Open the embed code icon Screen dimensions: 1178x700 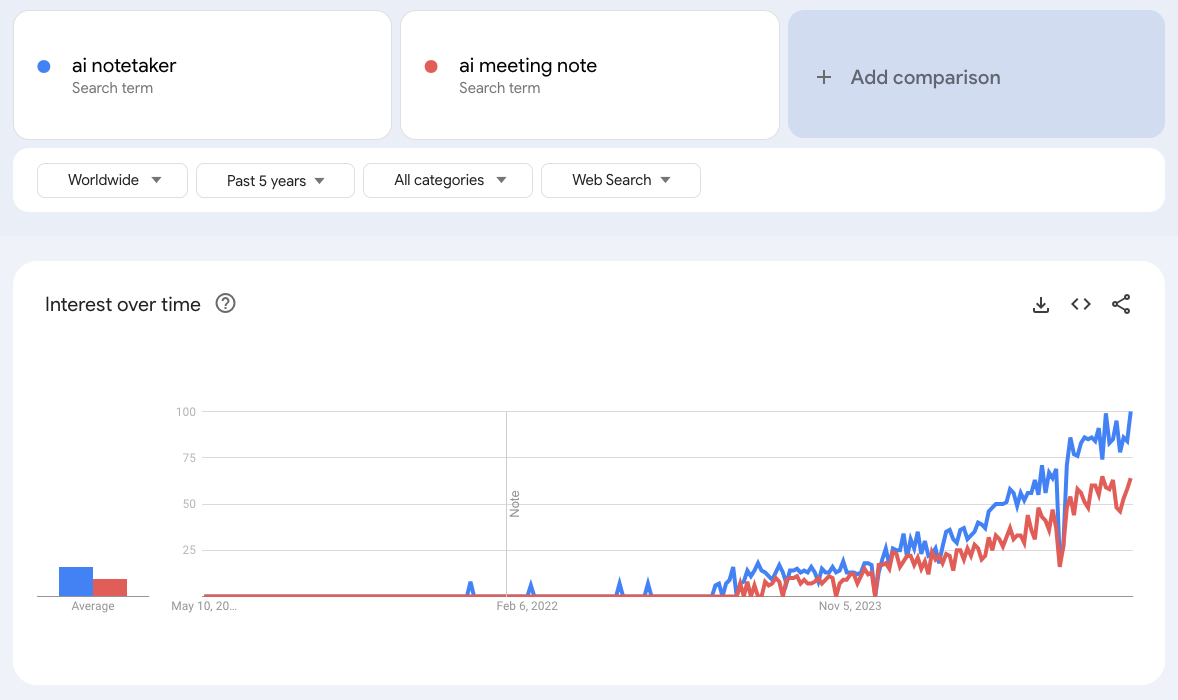1081,305
